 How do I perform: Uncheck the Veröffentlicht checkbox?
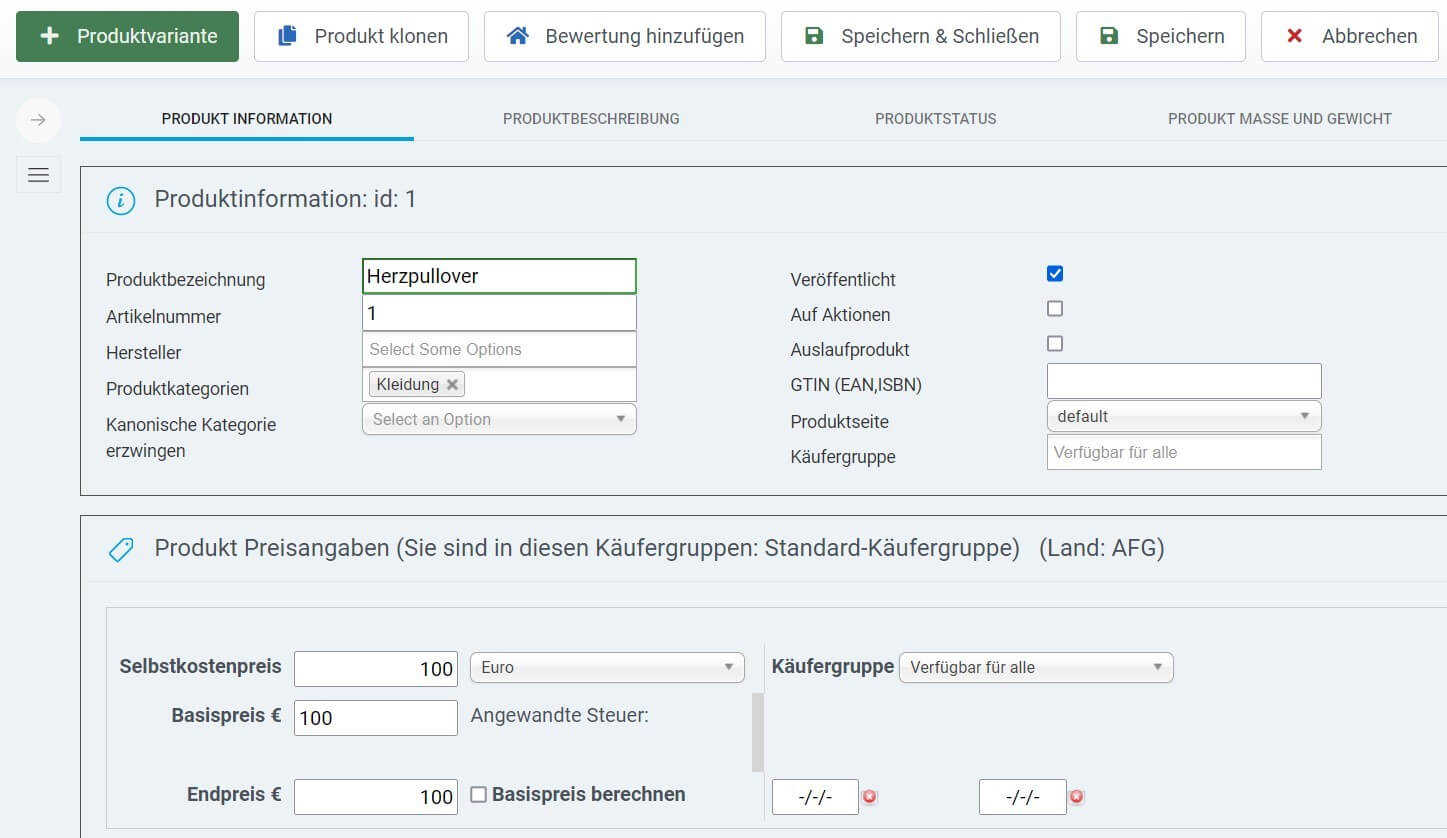[1055, 274]
